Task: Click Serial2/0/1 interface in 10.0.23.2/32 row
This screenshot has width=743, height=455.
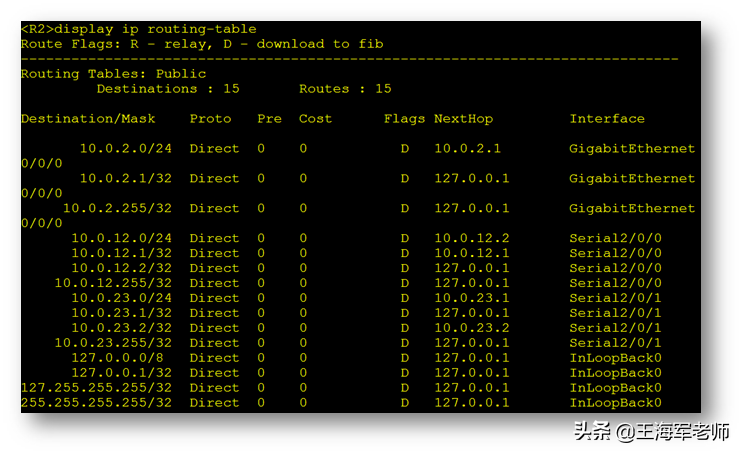Action: click(616, 328)
